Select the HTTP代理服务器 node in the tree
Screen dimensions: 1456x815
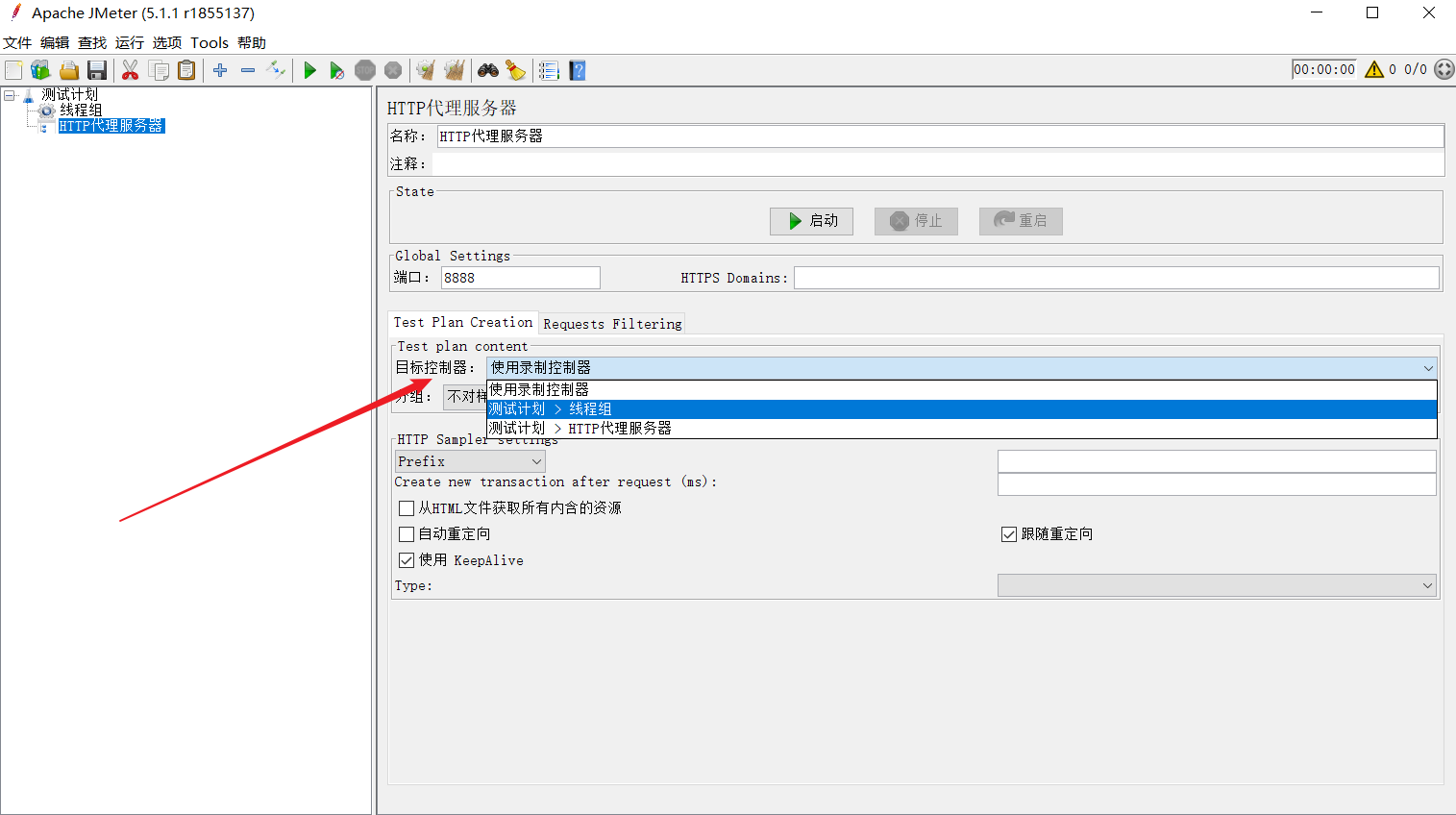(111, 125)
